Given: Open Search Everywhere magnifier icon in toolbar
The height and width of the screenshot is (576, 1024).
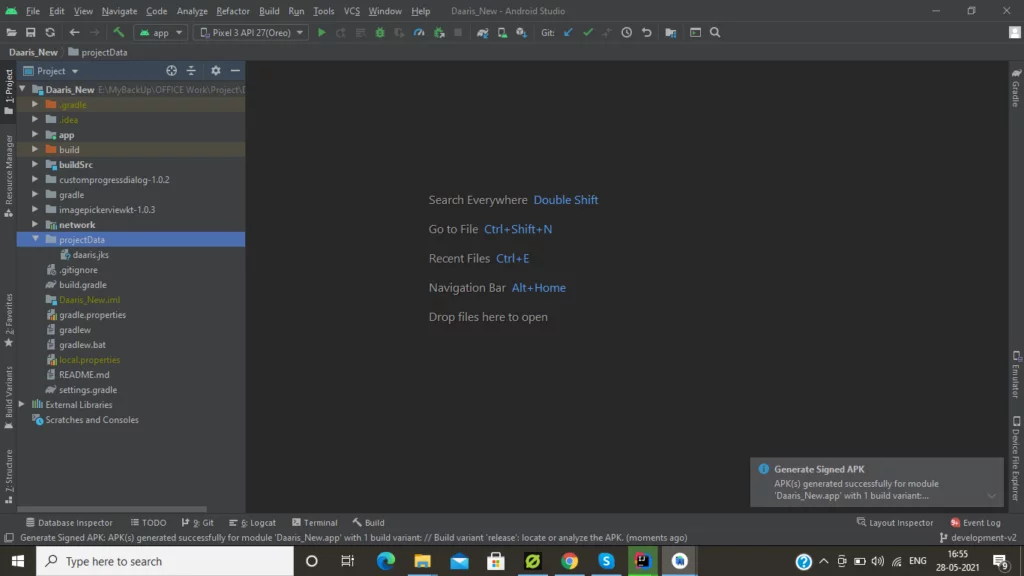Looking at the screenshot, I should click(715, 33).
